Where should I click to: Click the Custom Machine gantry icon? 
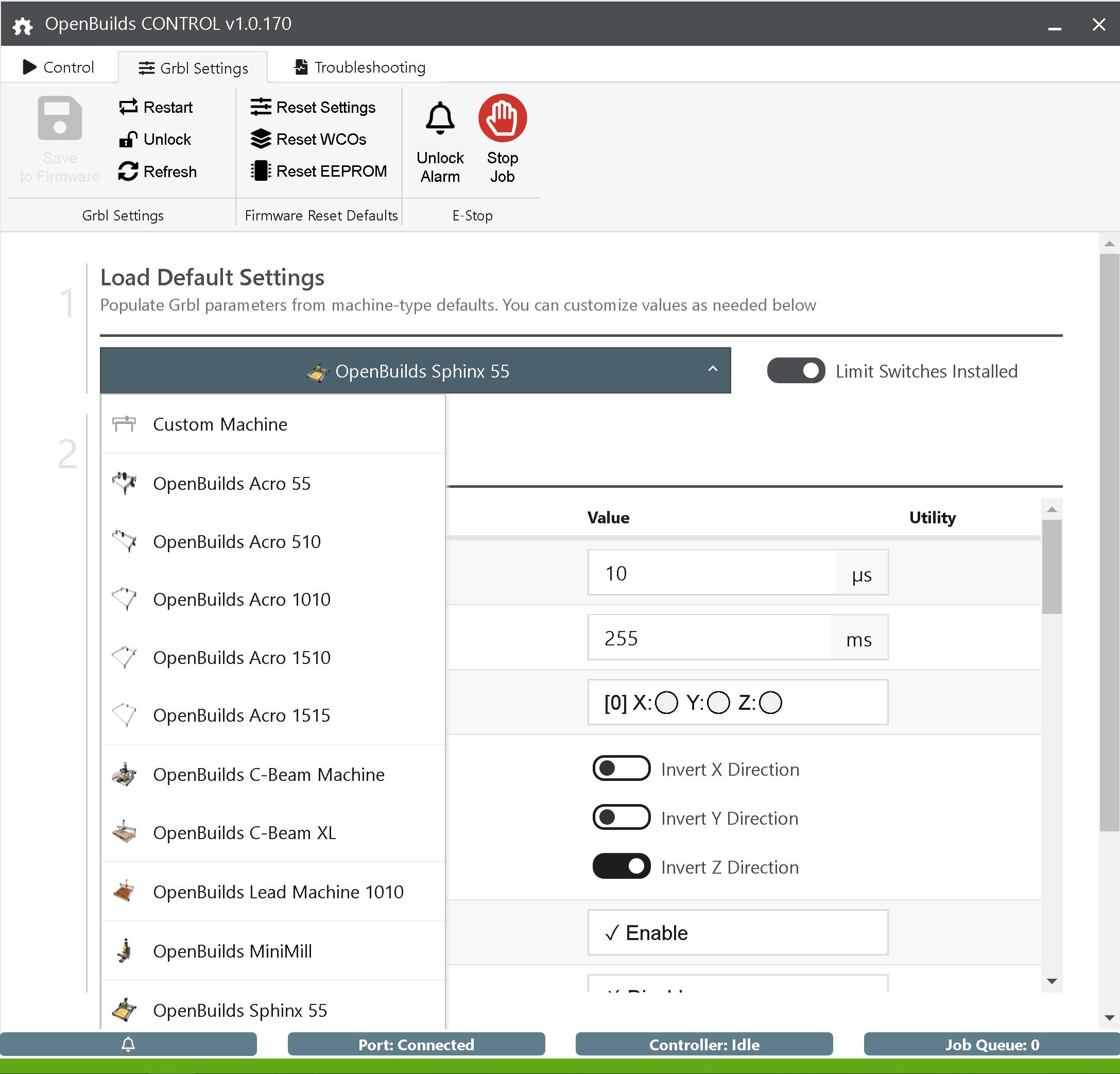[x=124, y=423]
